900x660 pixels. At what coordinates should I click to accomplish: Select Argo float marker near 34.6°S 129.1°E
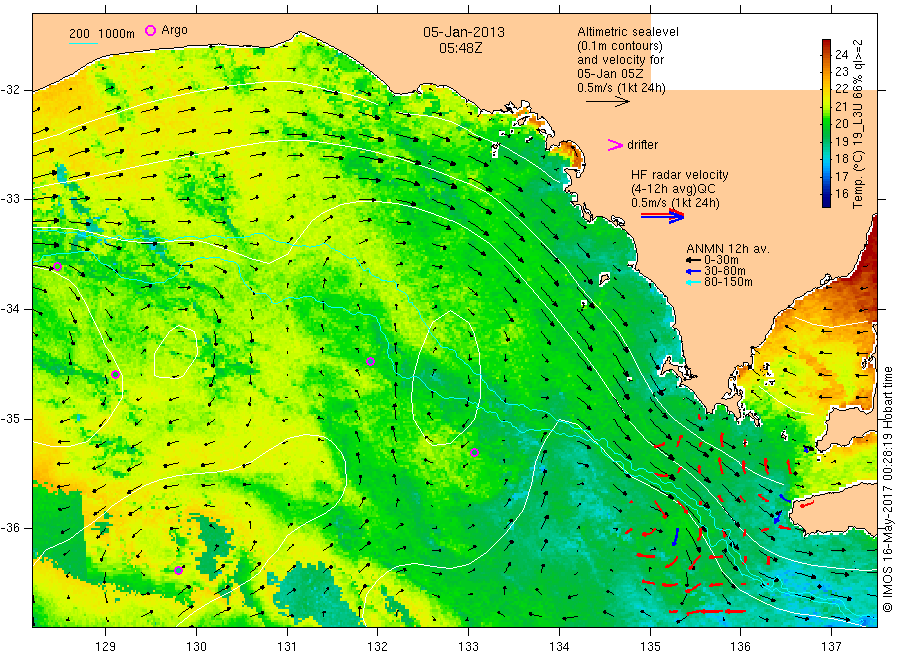pos(115,375)
